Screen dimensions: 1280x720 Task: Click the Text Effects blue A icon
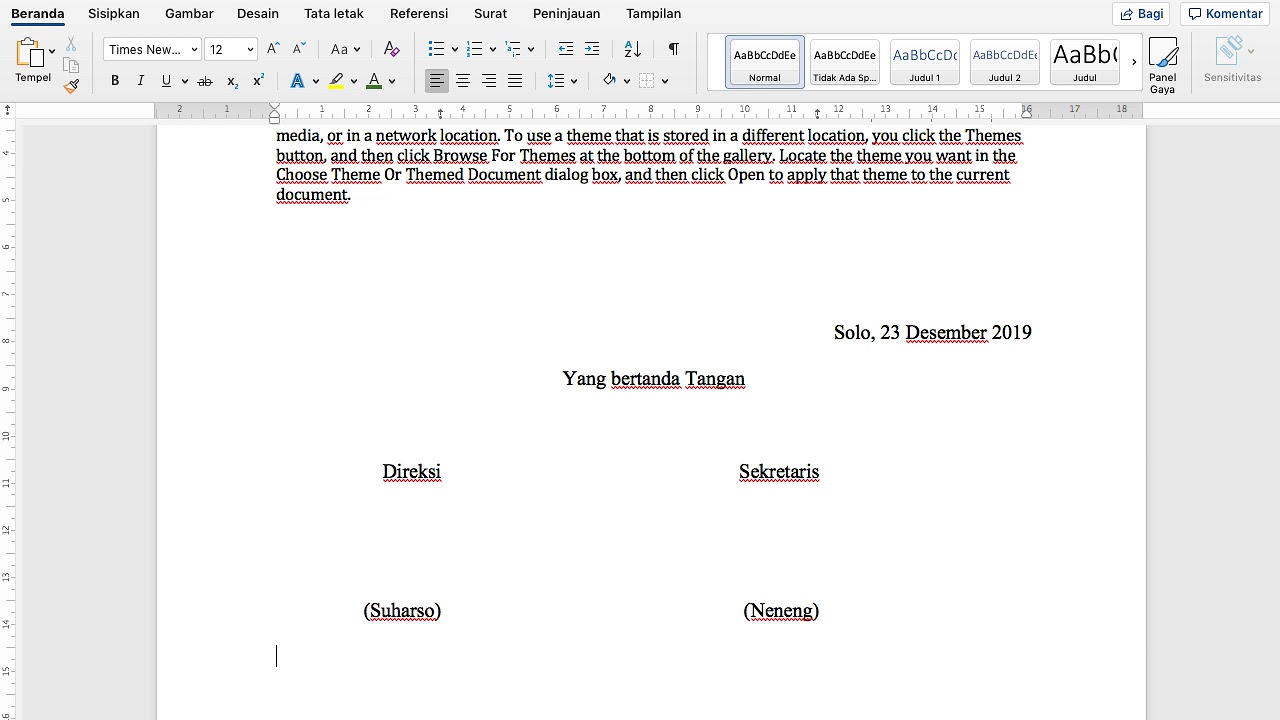[x=297, y=81]
